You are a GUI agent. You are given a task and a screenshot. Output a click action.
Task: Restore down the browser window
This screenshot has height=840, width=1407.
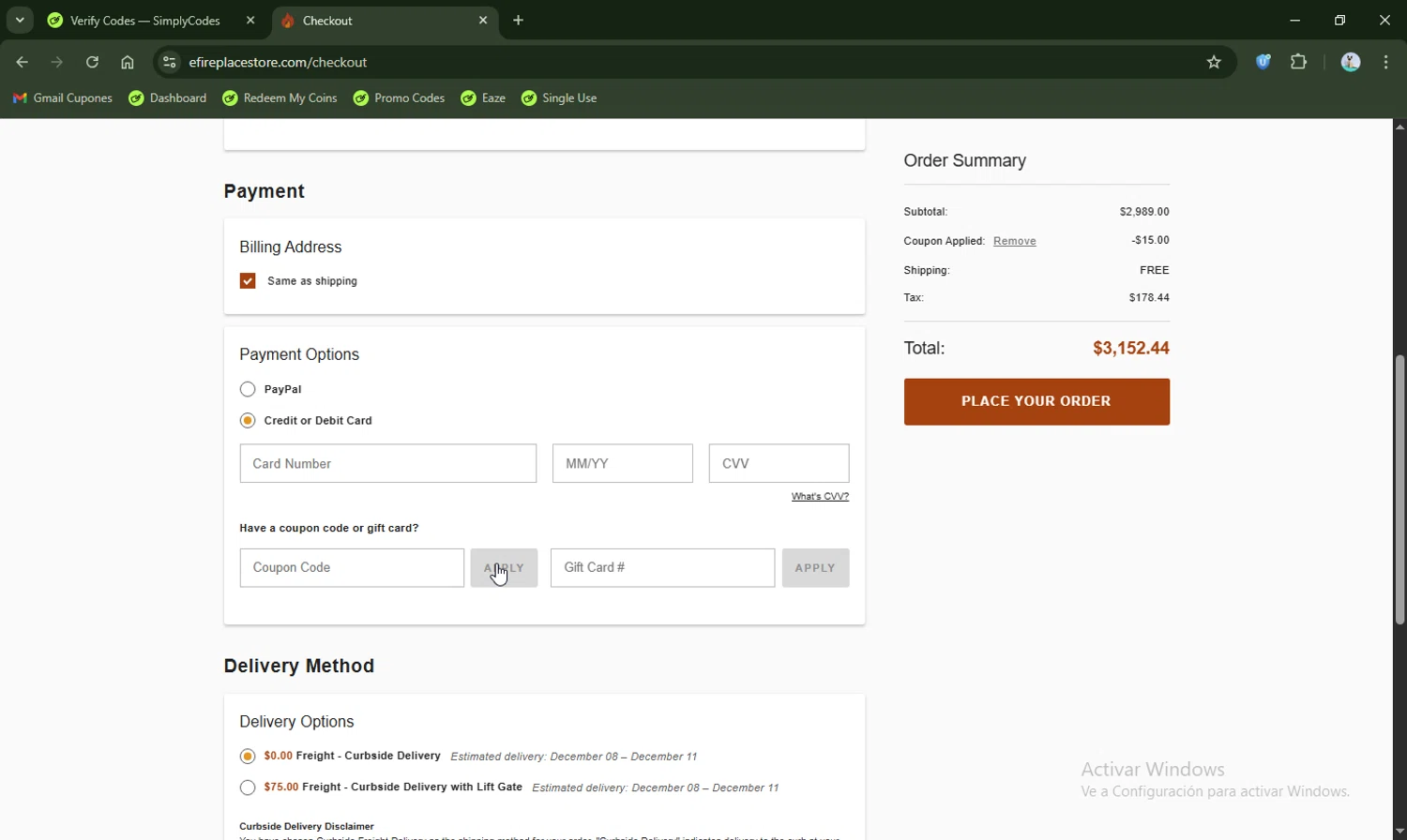point(1339,20)
